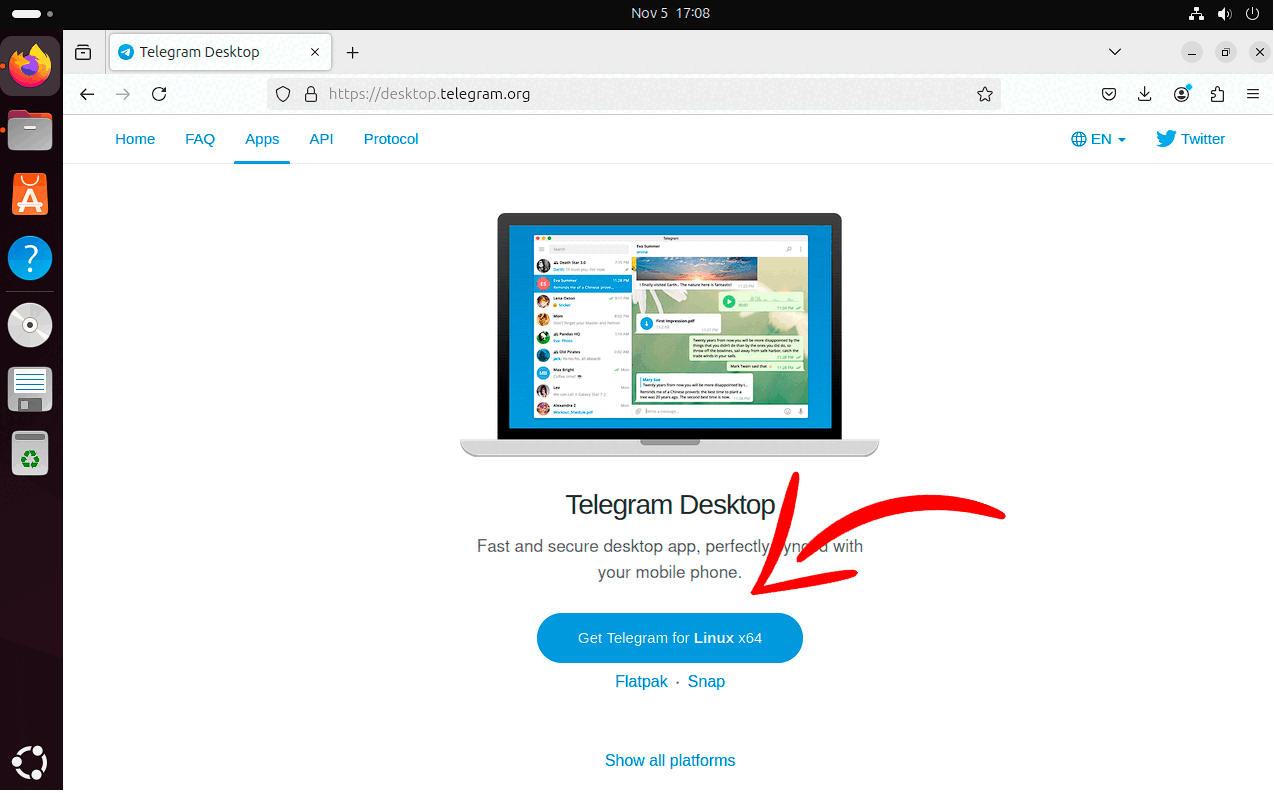Open a new browser tab

(x=352, y=52)
